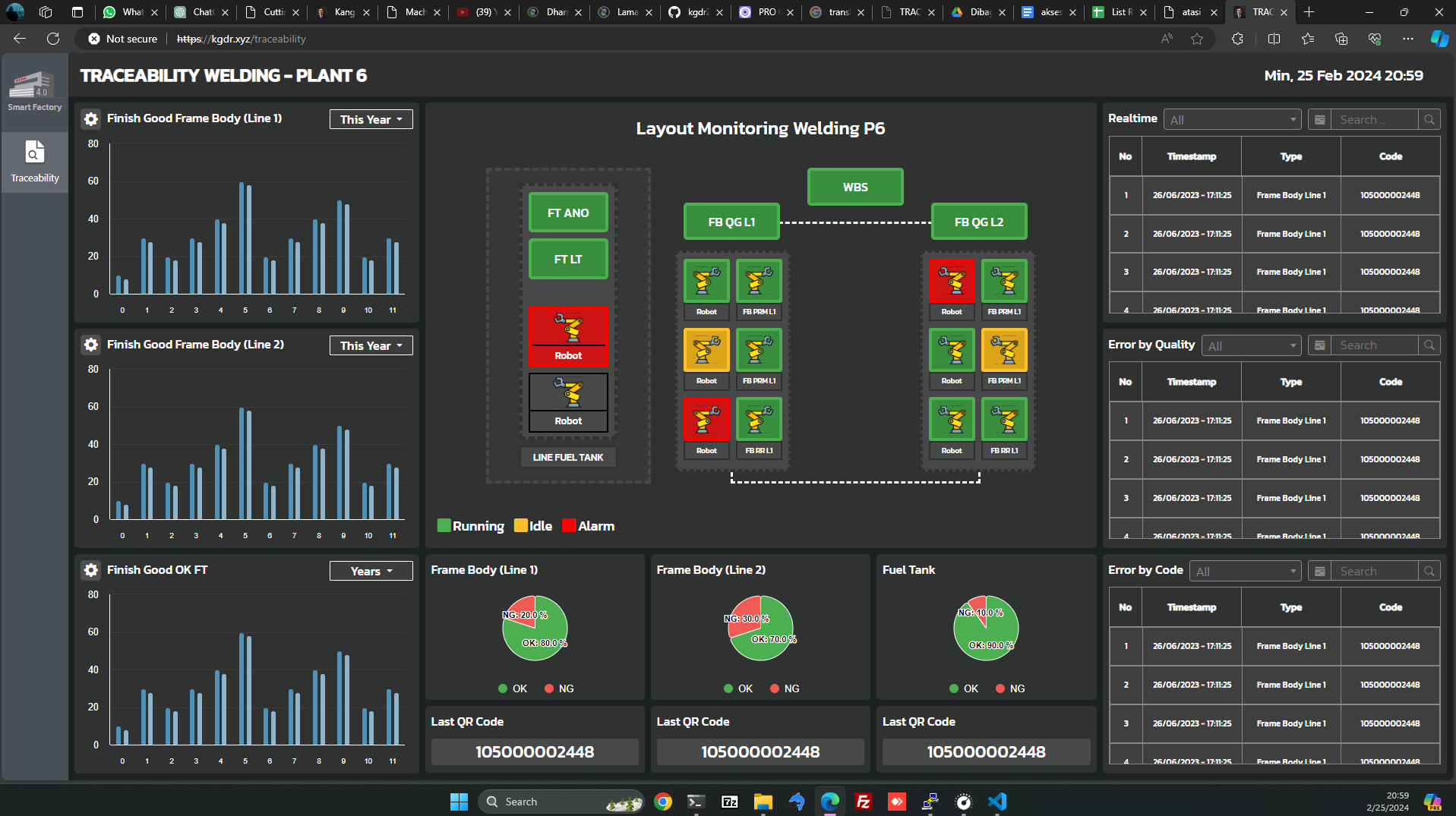1456x816 pixels.
Task: Click the WBS station button
Action: [x=855, y=187]
